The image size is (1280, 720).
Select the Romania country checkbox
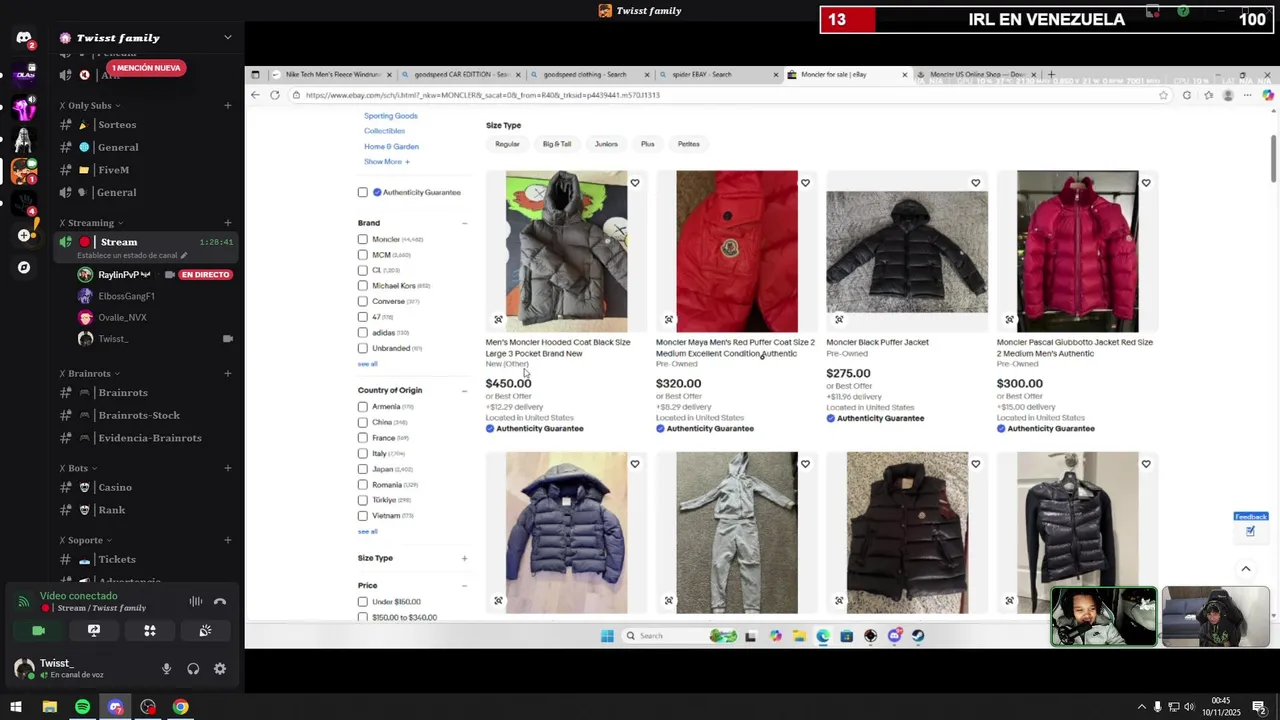[363, 484]
